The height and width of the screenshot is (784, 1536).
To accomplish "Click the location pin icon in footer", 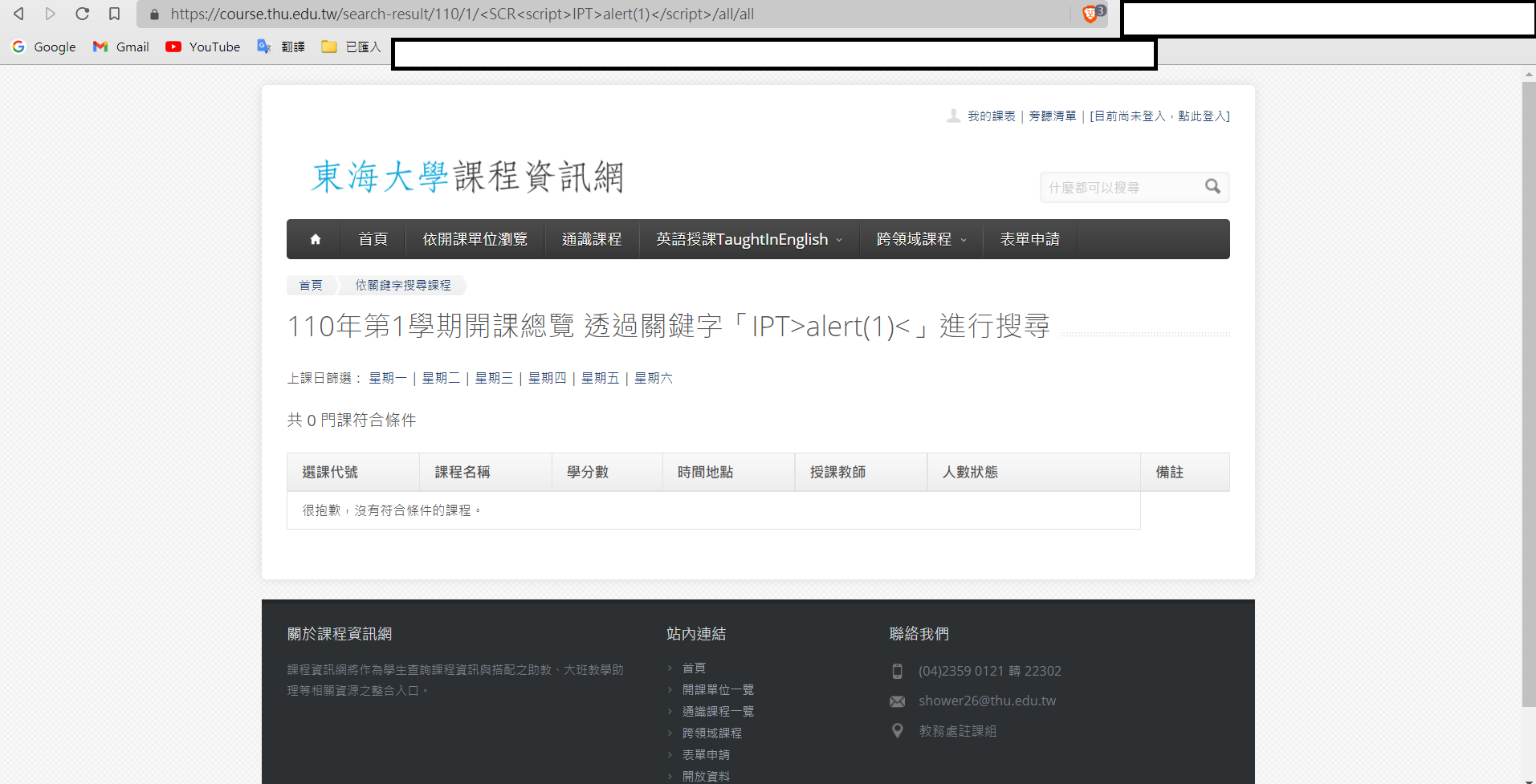I will coord(898,731).
